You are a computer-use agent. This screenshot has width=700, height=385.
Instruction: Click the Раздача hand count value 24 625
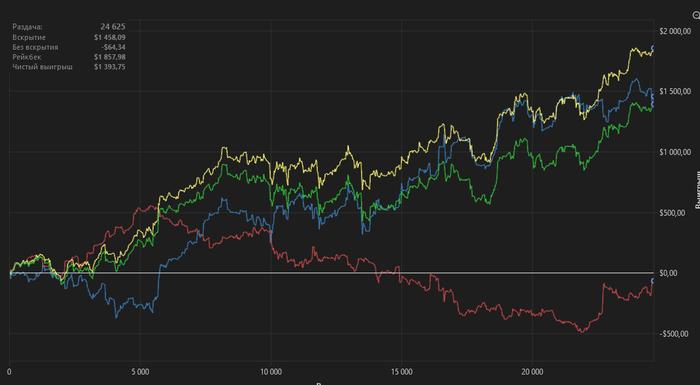(x=112, y=27)
